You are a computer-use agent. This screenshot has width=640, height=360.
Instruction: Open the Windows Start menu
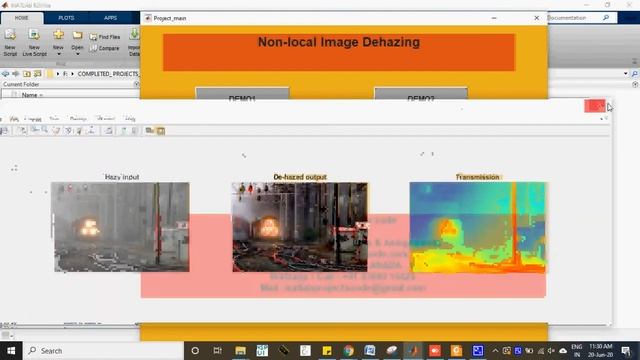point(11,351)
